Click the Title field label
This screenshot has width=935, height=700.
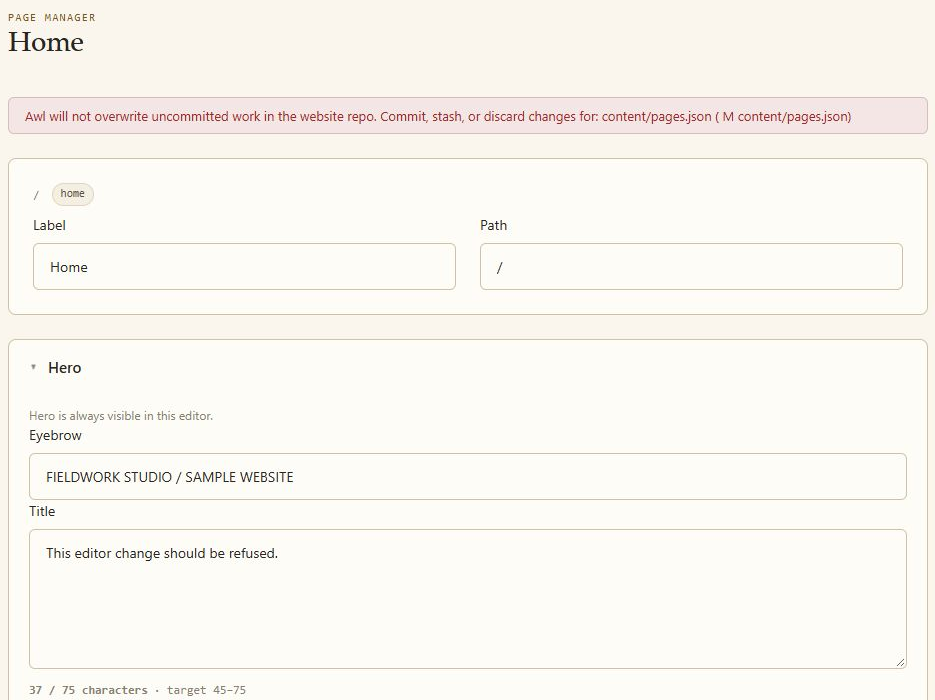[42, 511]
